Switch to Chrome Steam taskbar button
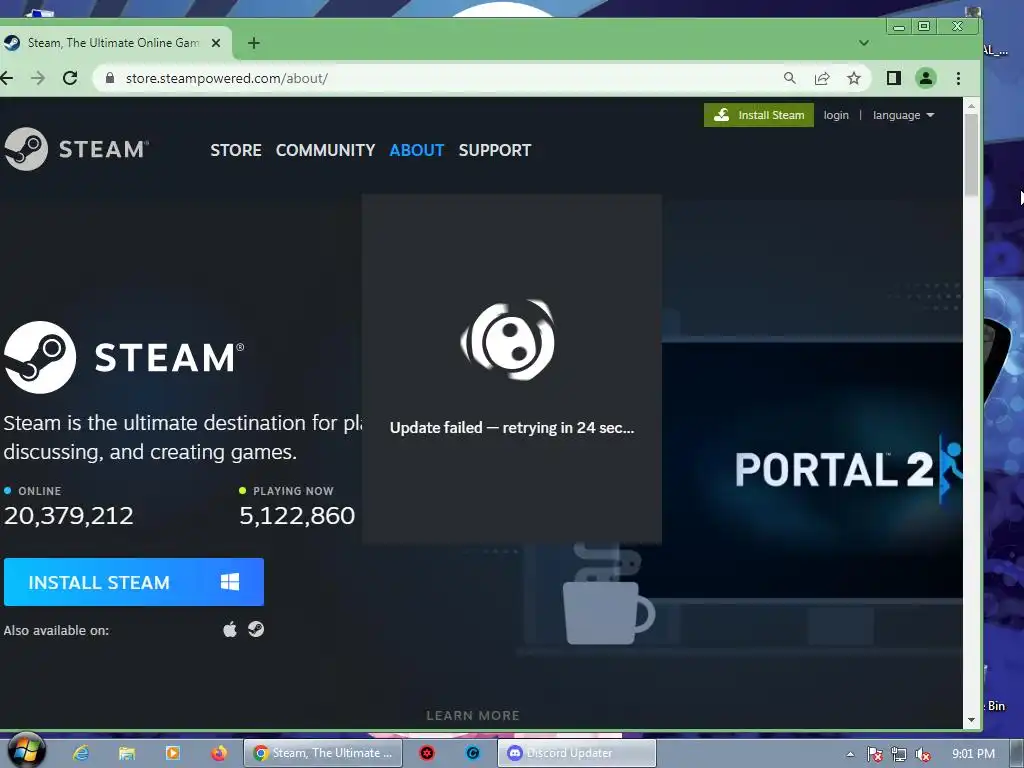This screenshot has height=768, width=1024. 323,753
